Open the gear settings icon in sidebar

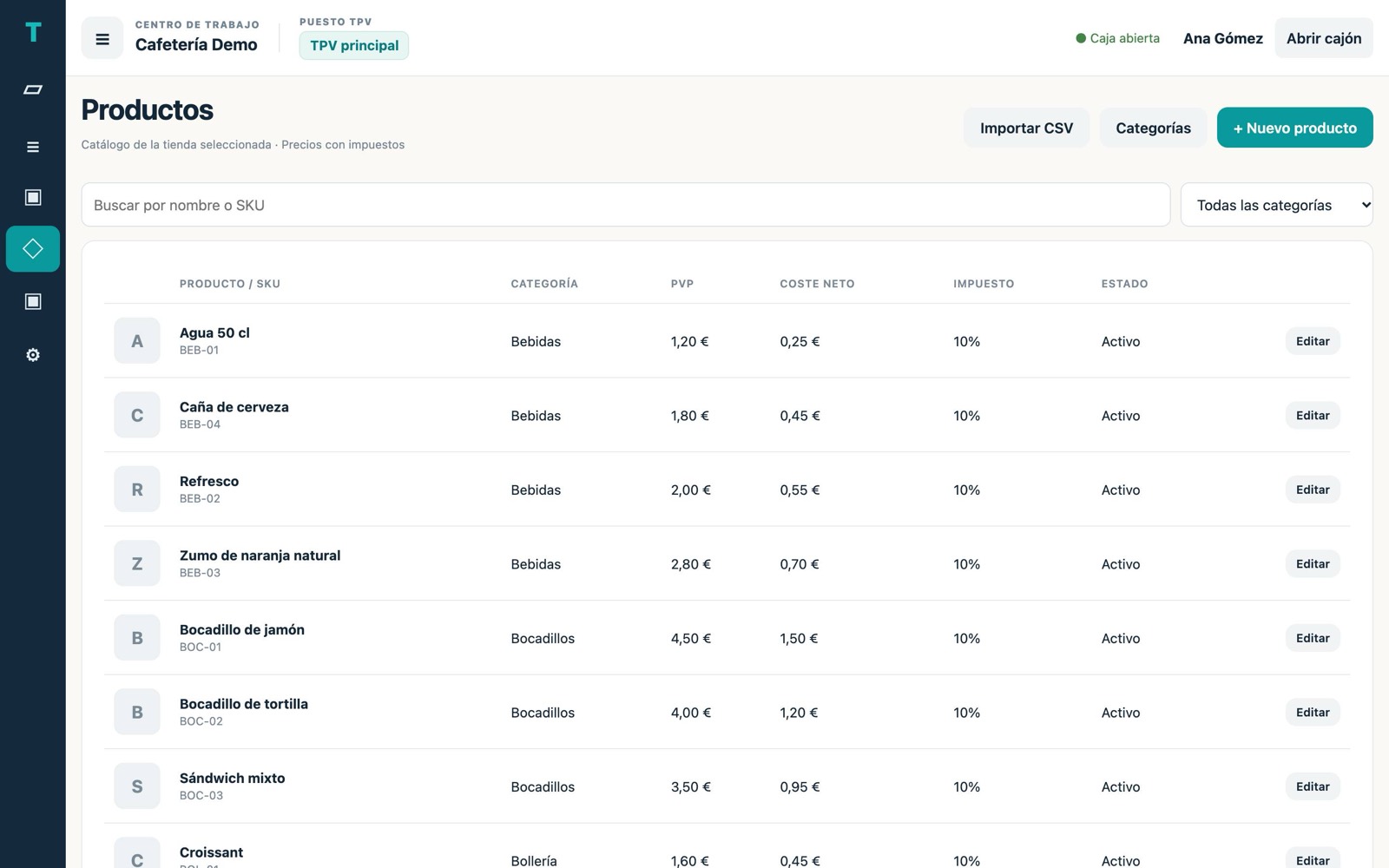click(x=33, y=355)
